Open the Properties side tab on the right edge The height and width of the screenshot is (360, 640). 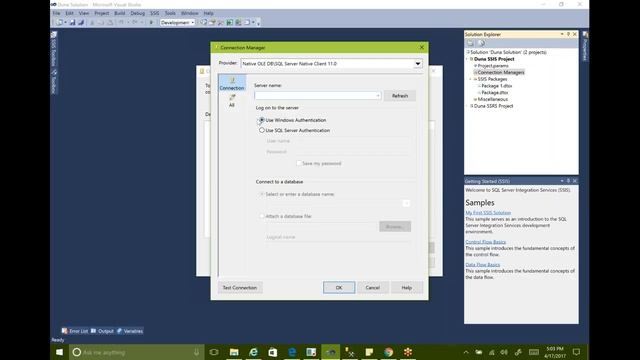click(x=585, y=47)
